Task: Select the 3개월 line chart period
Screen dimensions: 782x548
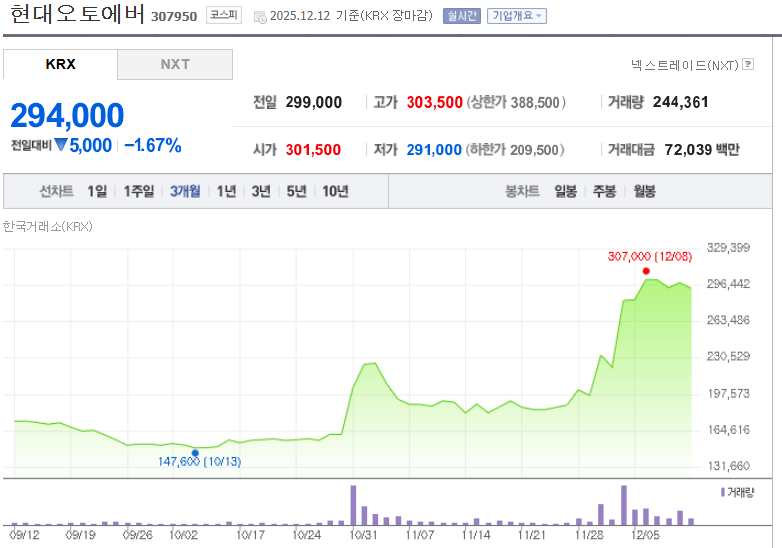Action: 185,191
